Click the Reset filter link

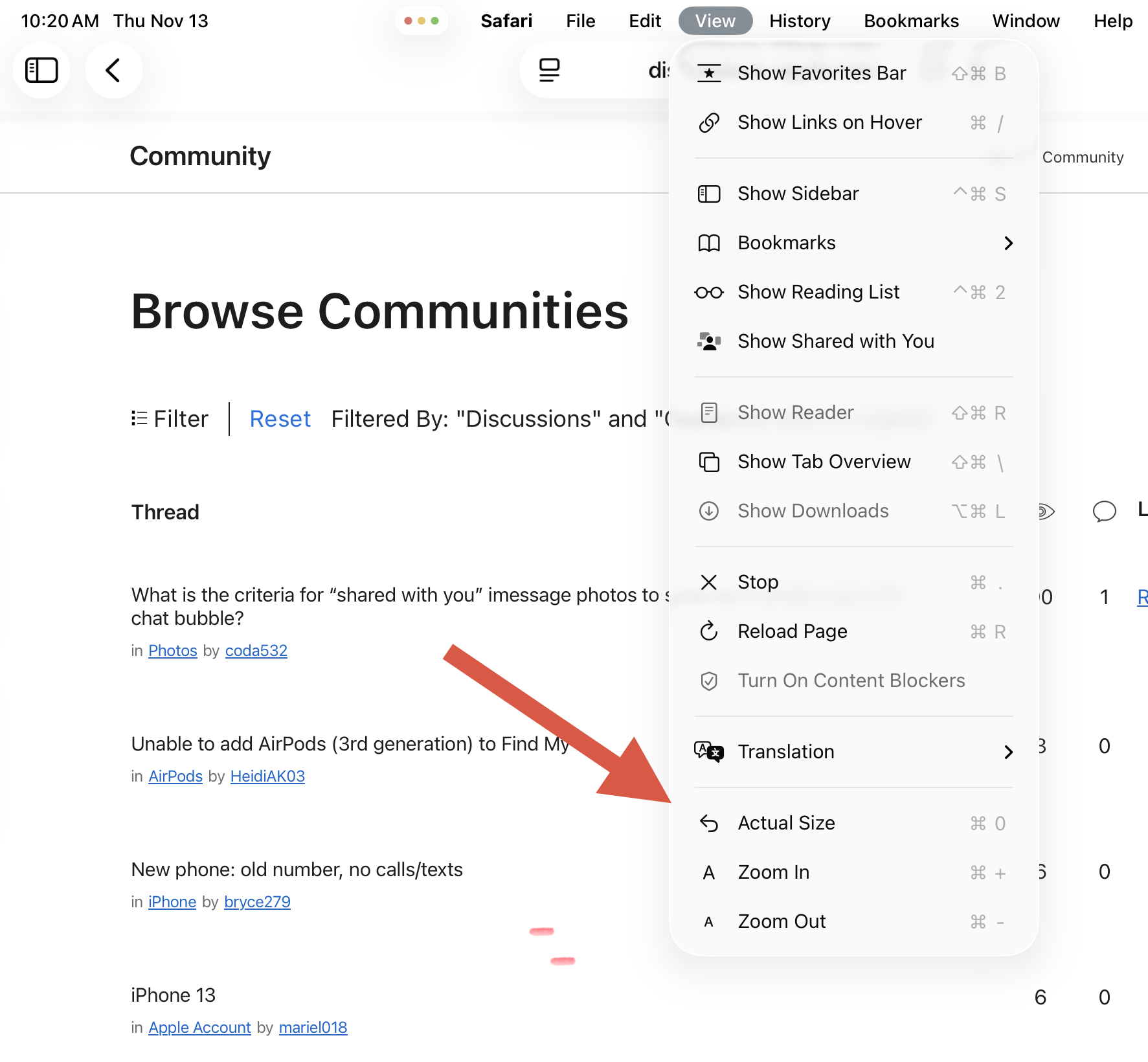tap(280, 419)
